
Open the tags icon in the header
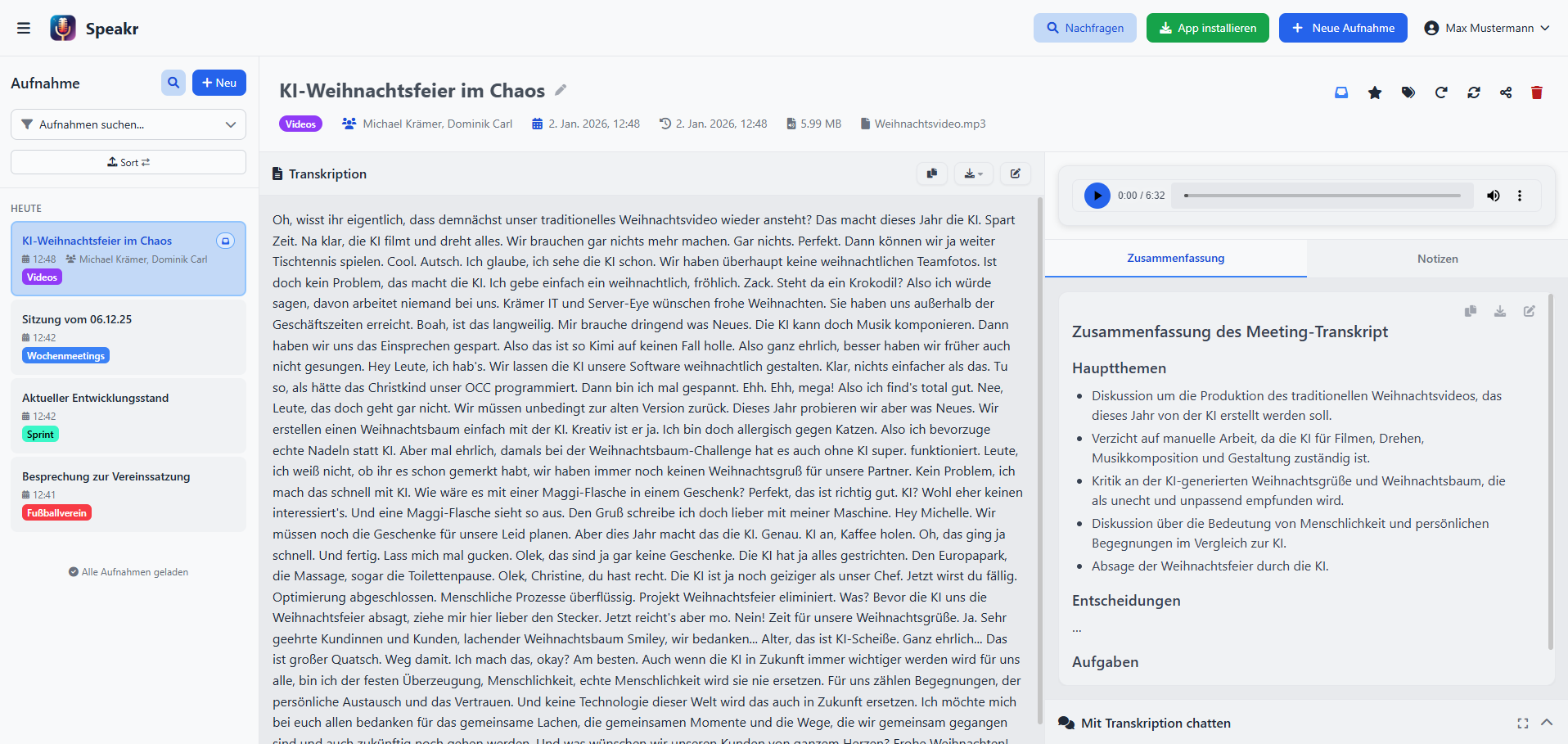pyautogui.click(x=1408, y=92)
